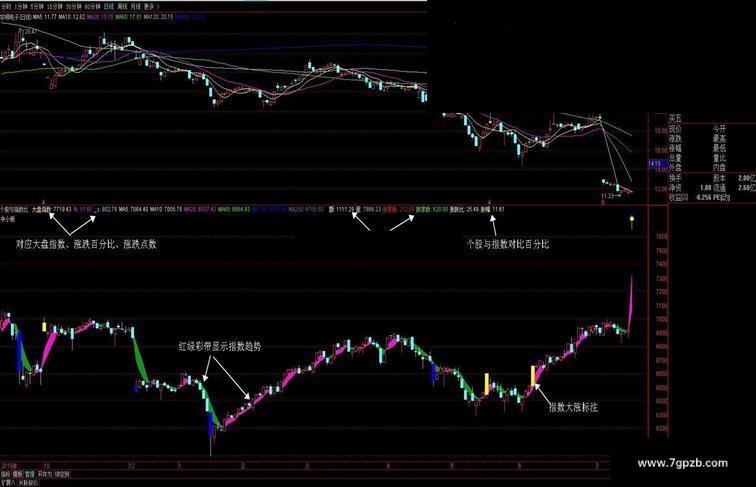This screenshot has width=756, height=487.
Task: Click the 量比 field in quote panel
Action: point(719,158)
